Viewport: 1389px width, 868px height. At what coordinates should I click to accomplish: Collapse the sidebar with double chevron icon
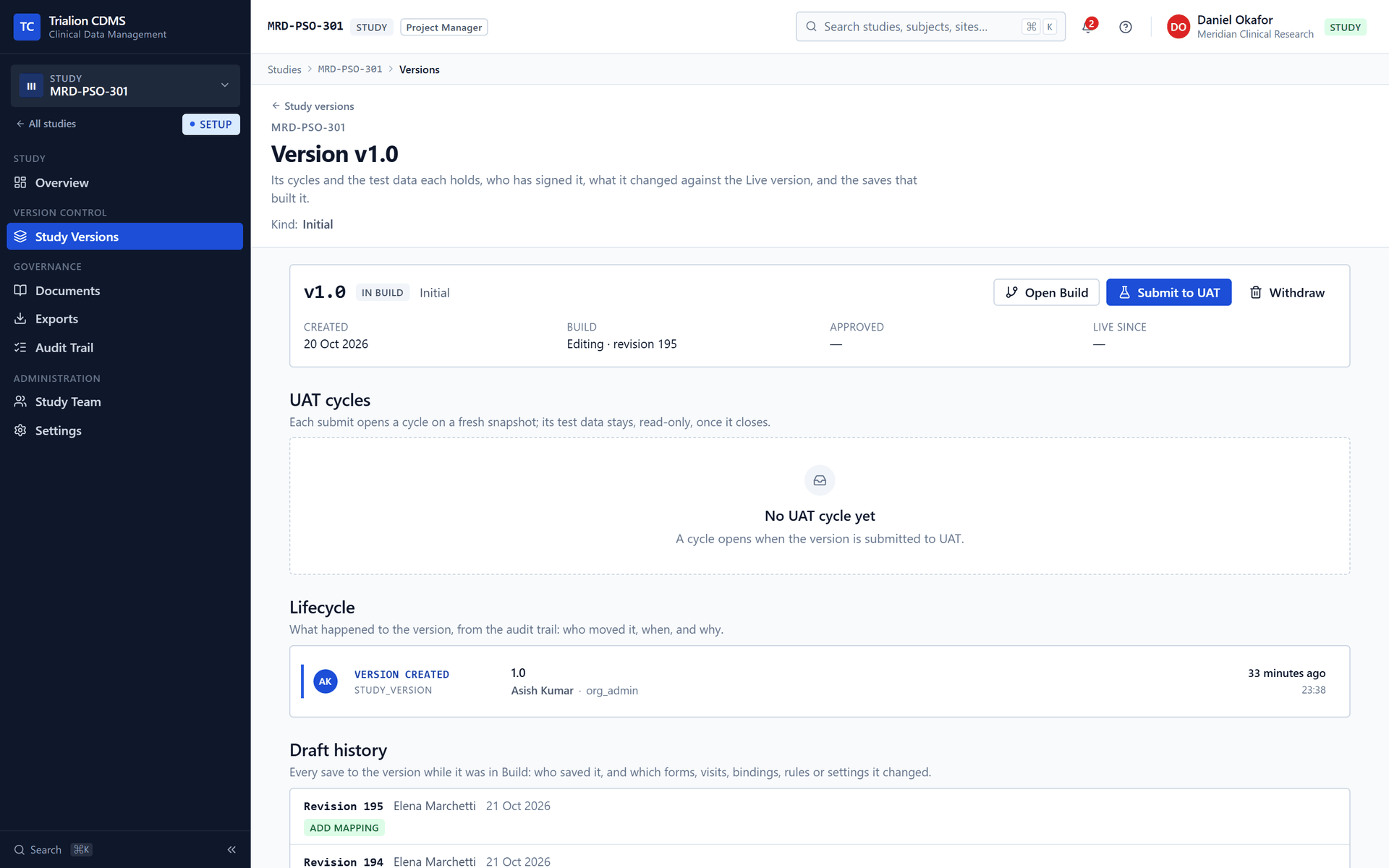(231, 849)
